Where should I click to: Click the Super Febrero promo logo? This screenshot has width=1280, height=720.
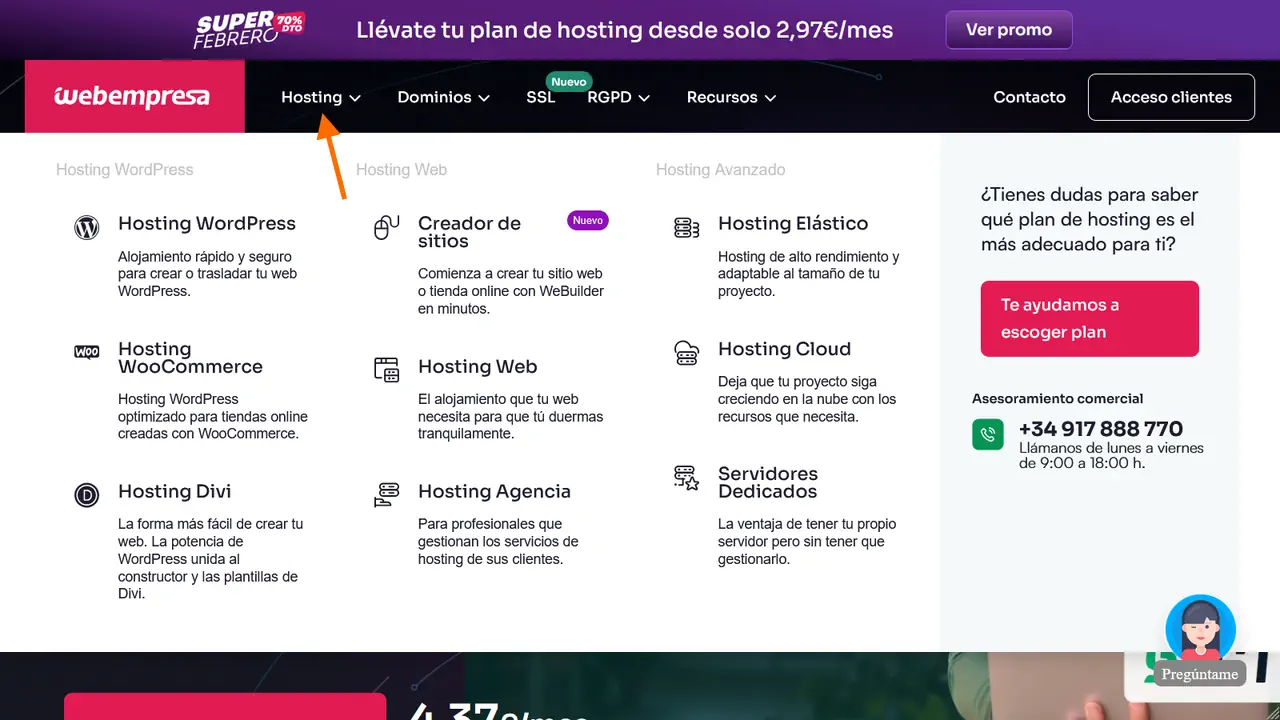click(x=250, y=30)
